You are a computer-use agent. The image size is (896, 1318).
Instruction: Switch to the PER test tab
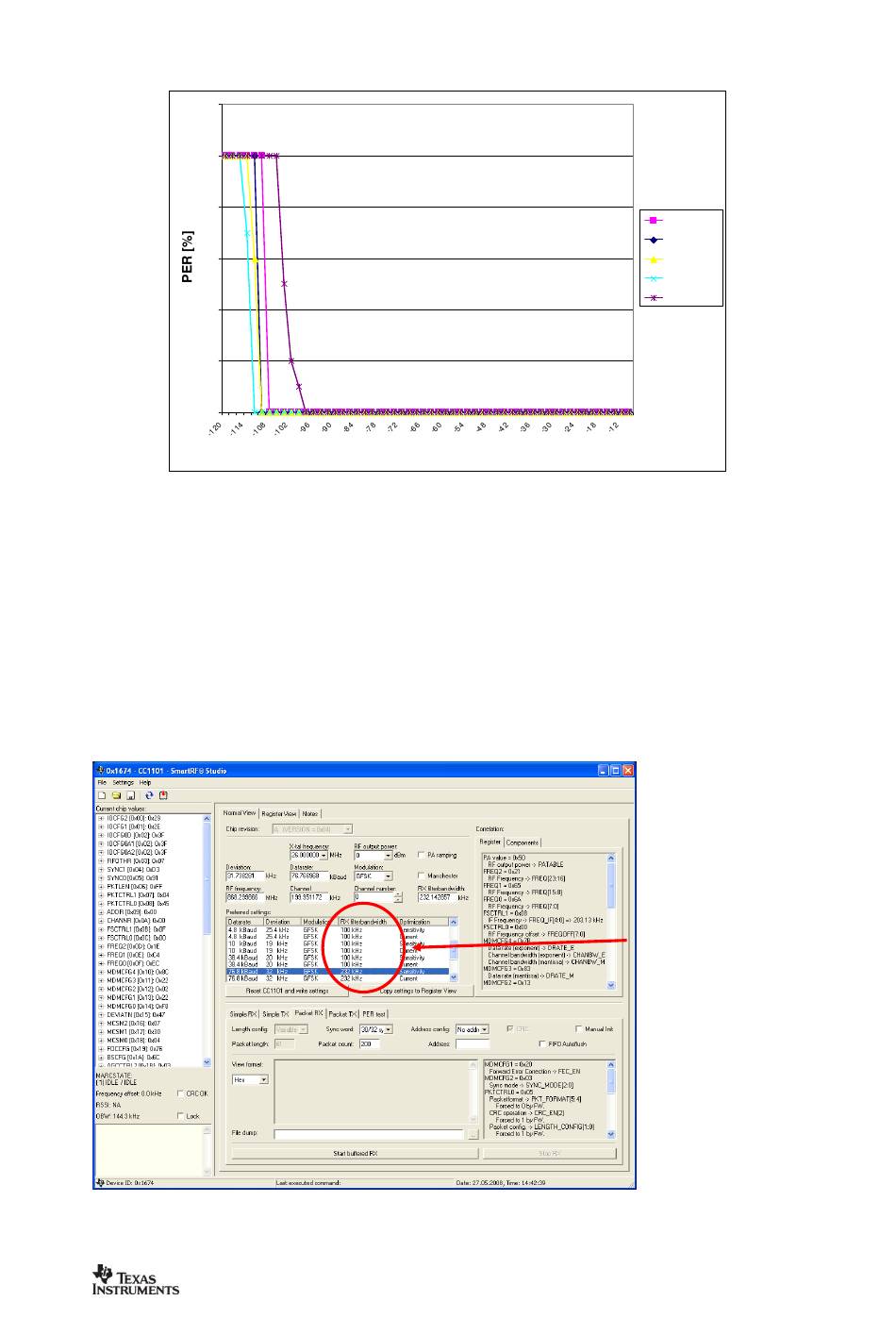point(374,1014)
